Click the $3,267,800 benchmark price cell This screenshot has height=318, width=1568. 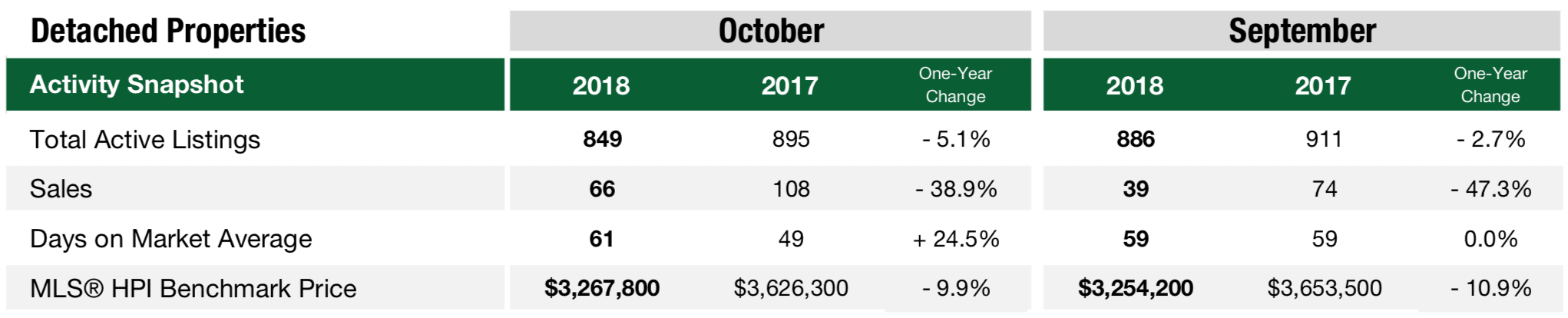[x=602, y=288]
